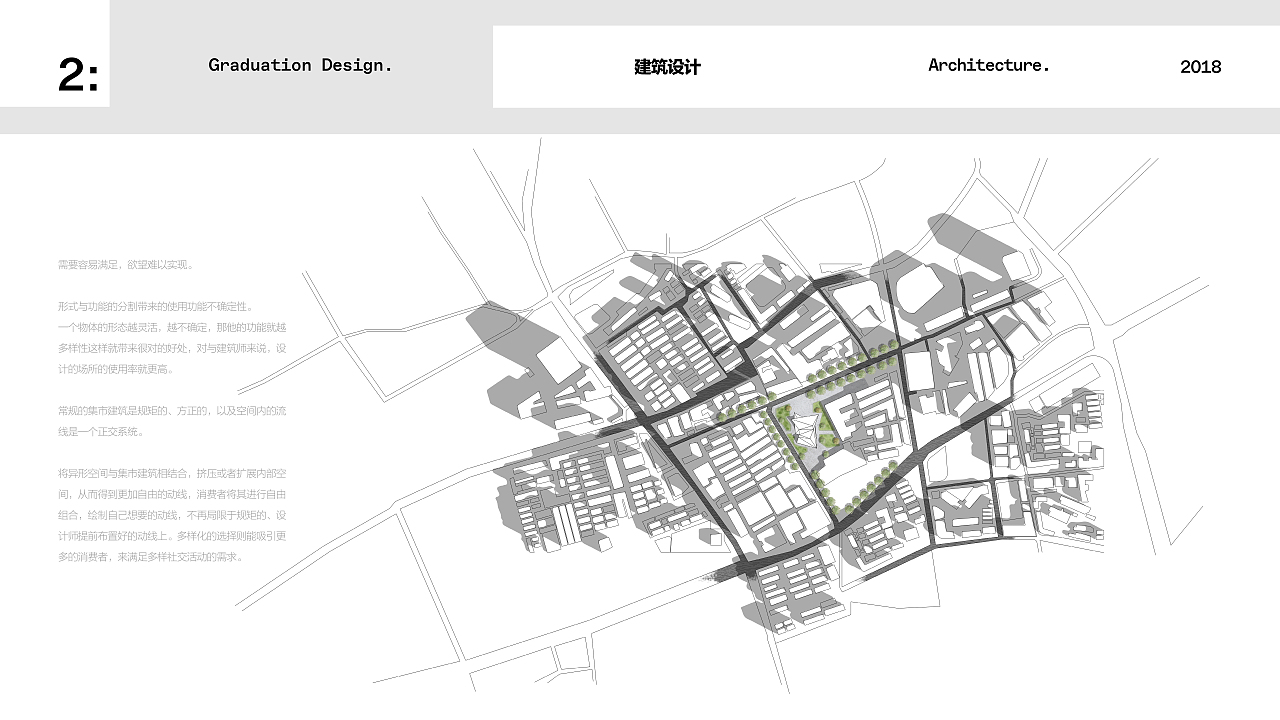Image resolution: width=1280 pixels, height=720 pixels.
Task: Click the line "多的消费者，来满足多样社交活动的需求。"
Action: point(151,557)
